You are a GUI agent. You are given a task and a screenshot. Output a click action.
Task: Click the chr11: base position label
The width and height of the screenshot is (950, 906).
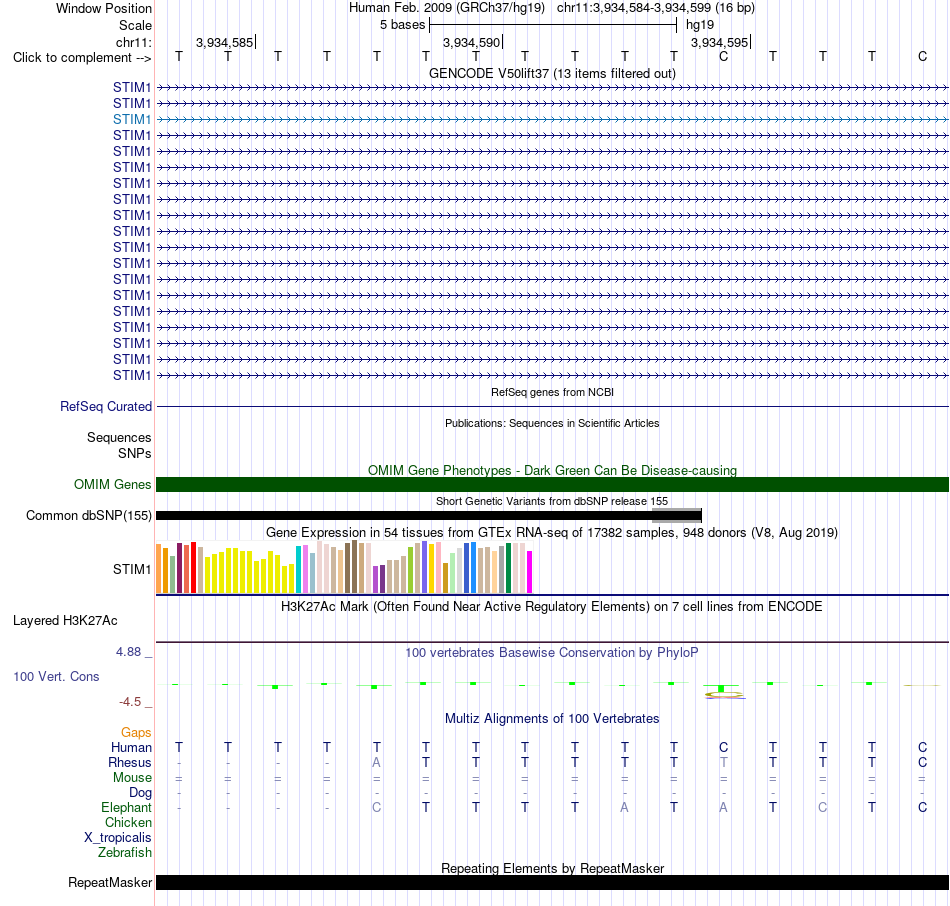point(133,42)
